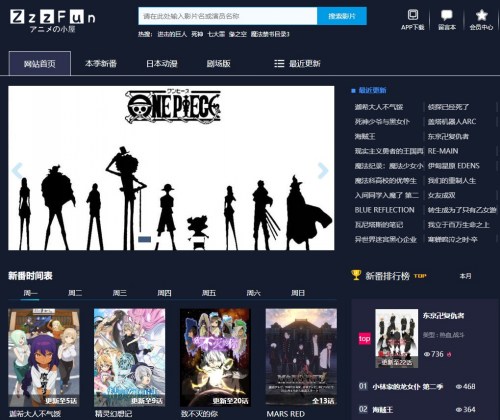
Task: Click hot search 进击的巨人
Action: 172,34
